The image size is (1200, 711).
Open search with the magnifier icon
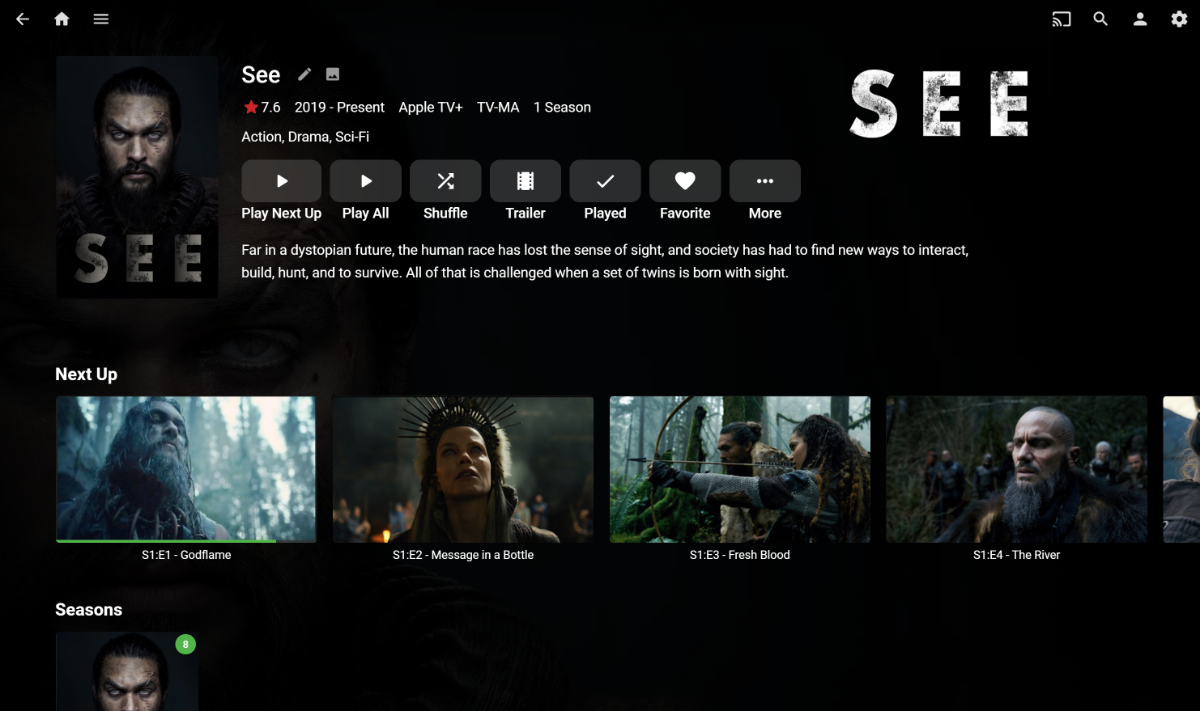[1101, 19]
